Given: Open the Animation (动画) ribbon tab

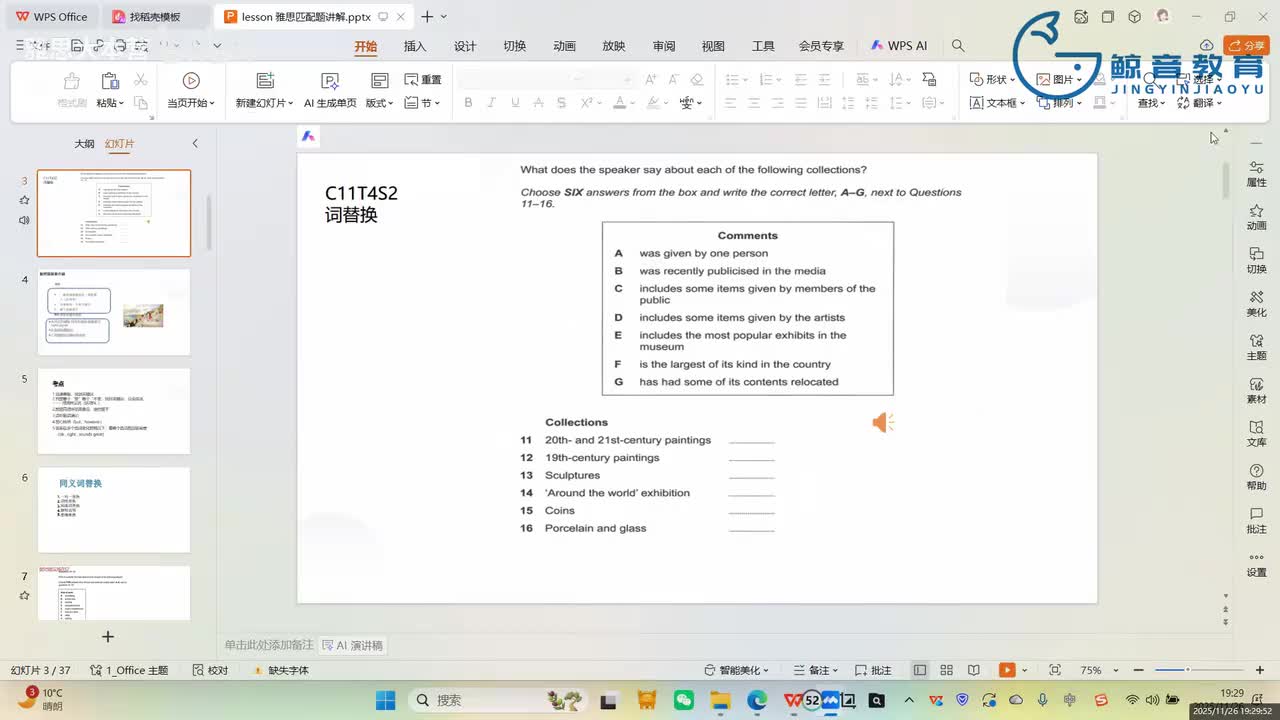Looking at the screenshot, I should pyautogui.click(x=564, y=46).
